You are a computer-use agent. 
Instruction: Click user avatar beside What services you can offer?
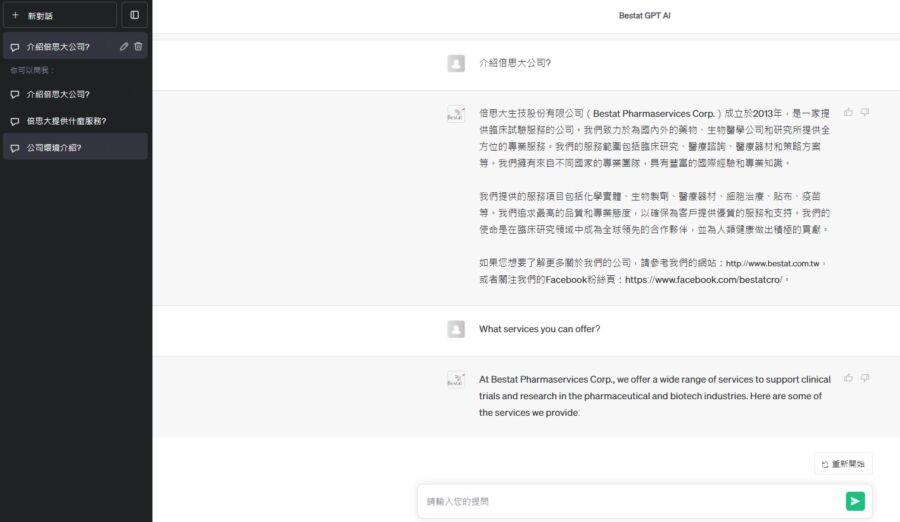(456, 329)
